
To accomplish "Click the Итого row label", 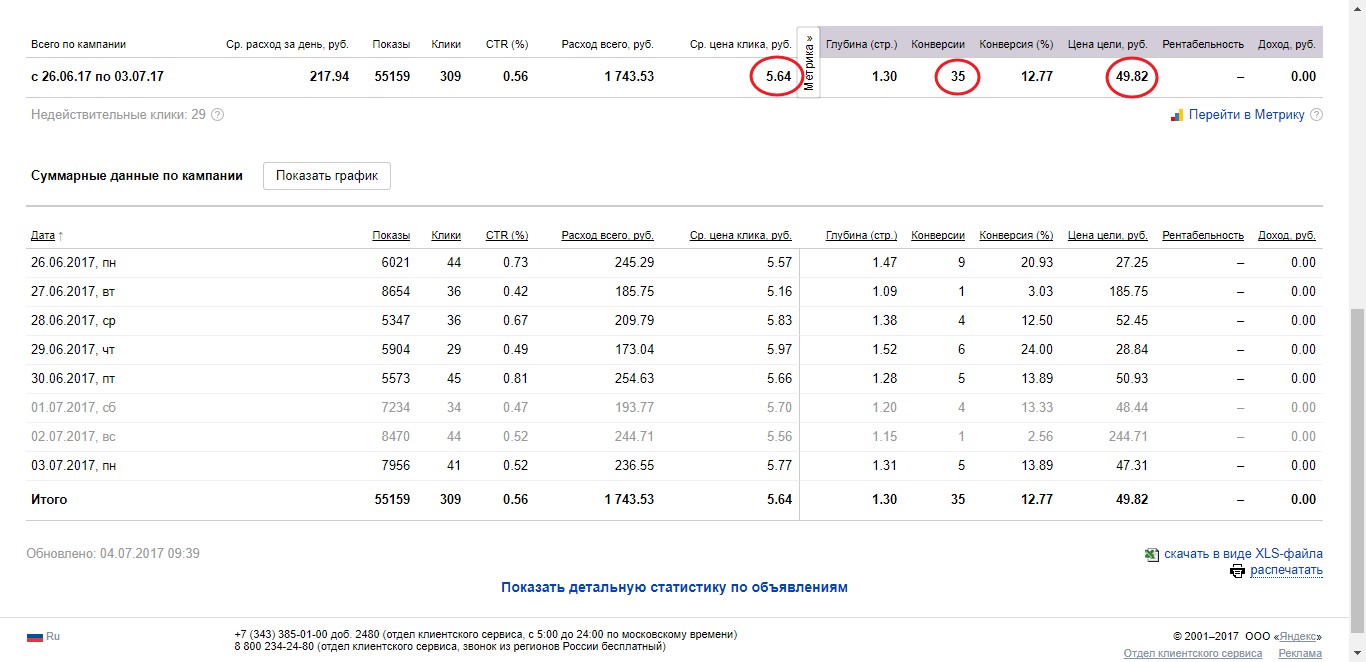I will click(x=49, y=499).
